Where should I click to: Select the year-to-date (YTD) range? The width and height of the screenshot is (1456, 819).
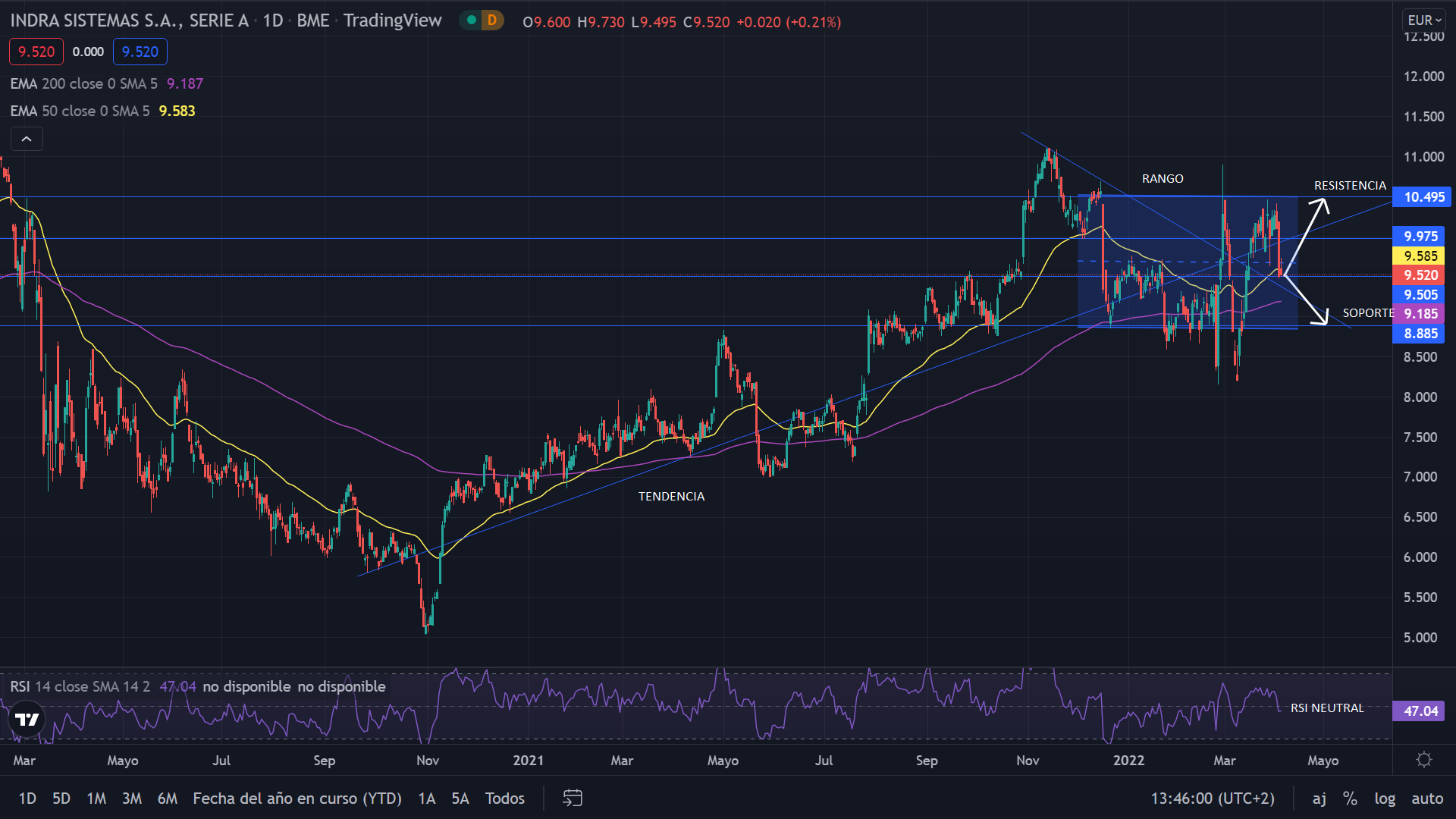297,798
